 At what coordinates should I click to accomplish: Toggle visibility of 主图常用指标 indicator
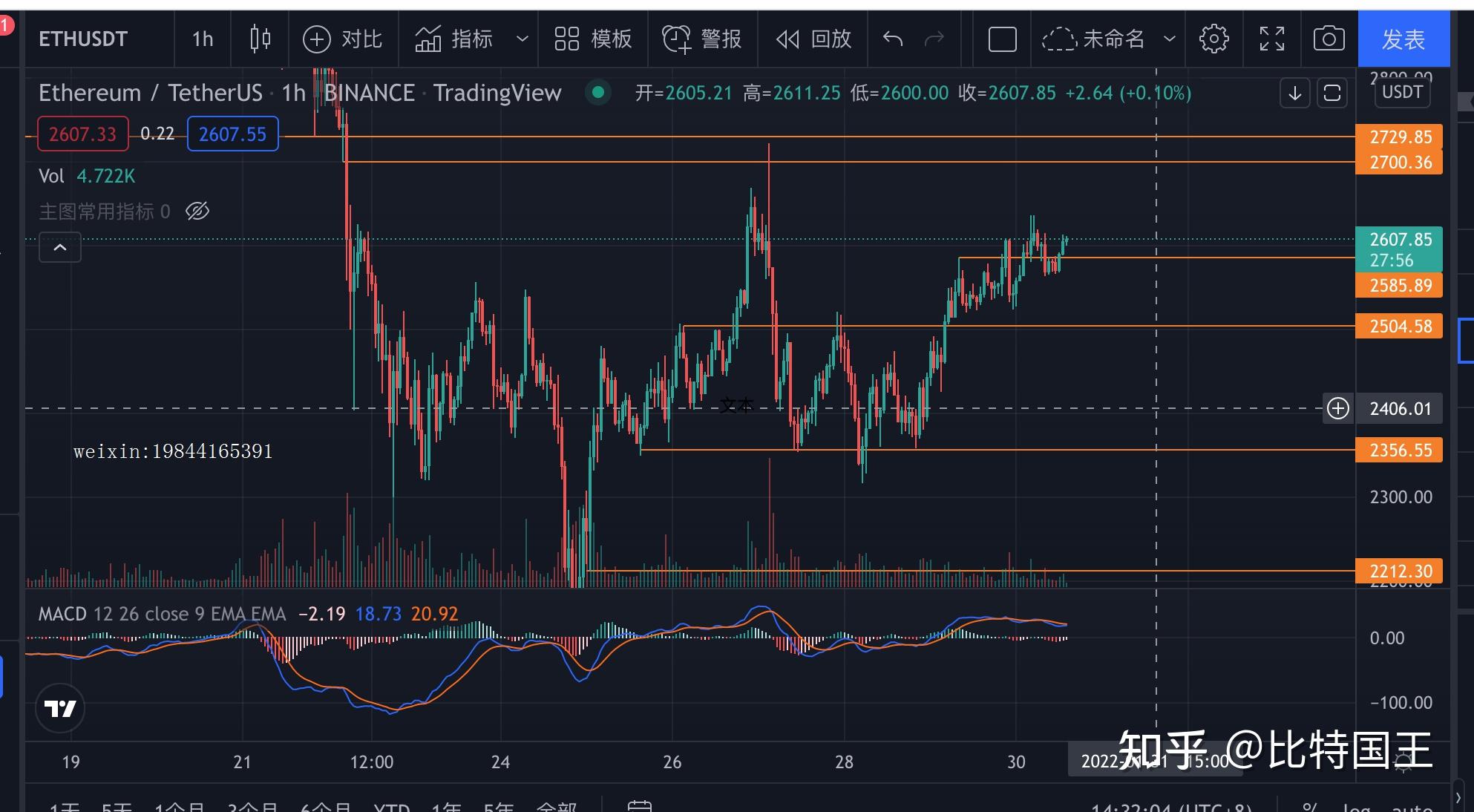pyautogui.click(x=197, y=212)
